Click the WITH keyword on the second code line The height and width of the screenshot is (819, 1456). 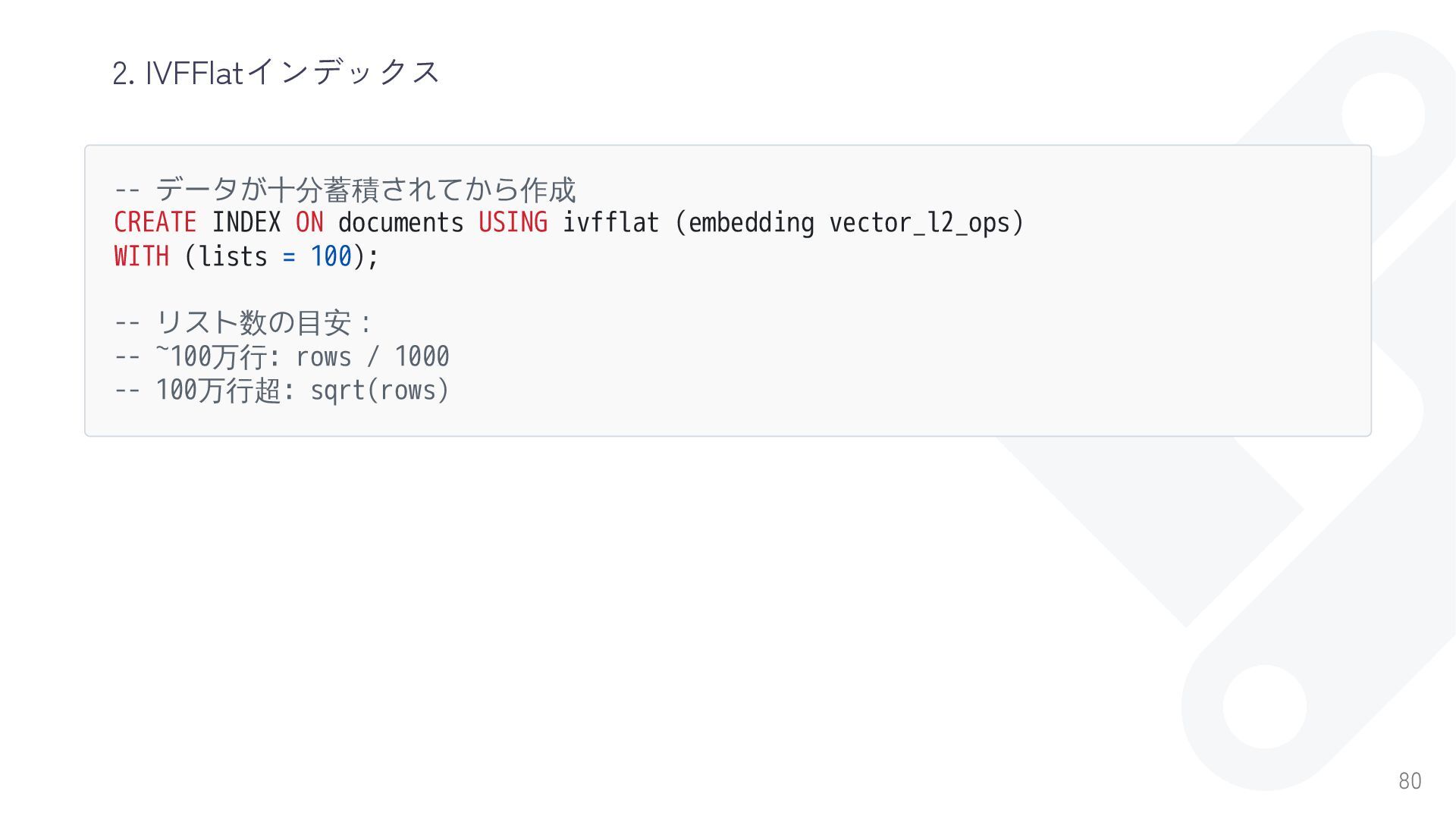141,256
